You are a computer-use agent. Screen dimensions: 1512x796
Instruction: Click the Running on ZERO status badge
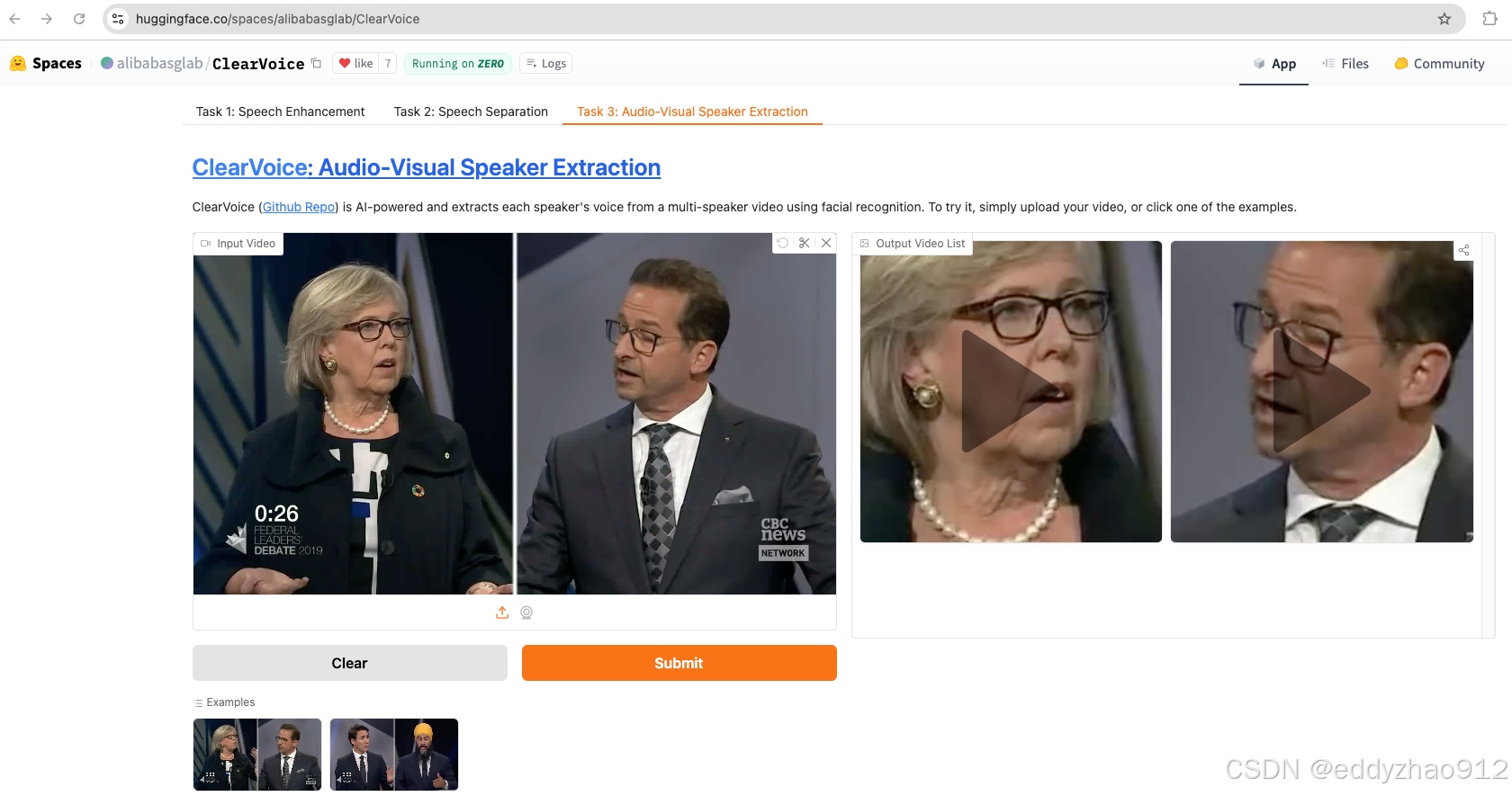458,63
